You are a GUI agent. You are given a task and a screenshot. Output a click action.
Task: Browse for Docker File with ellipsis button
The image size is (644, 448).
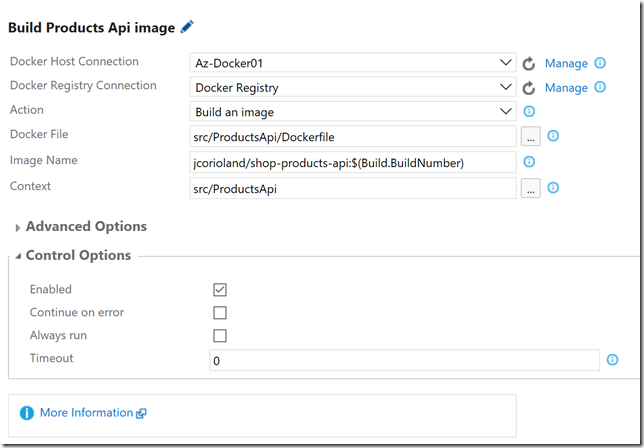click(x=531, y=136)
